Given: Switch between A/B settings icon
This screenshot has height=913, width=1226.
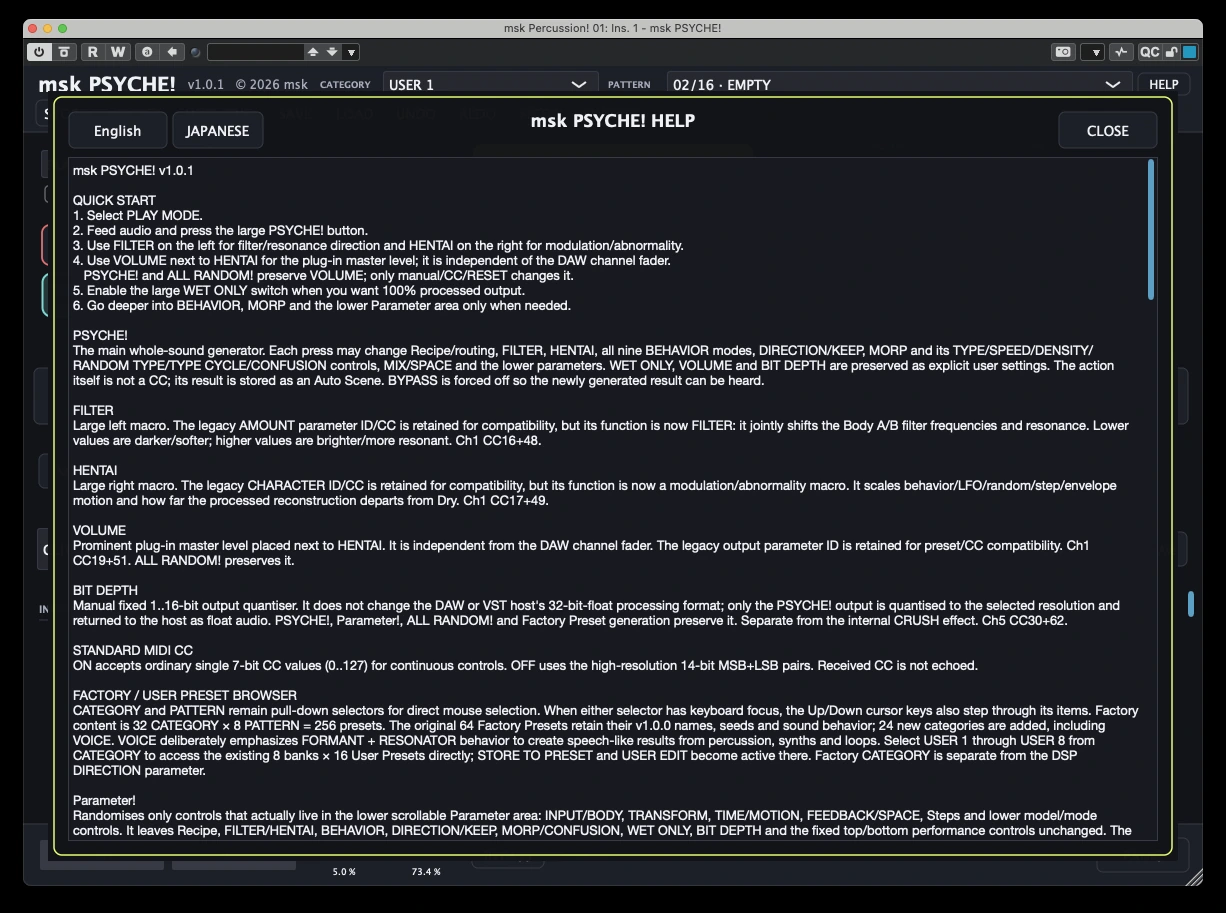Looking at the screenshot, I should [148, 52].
